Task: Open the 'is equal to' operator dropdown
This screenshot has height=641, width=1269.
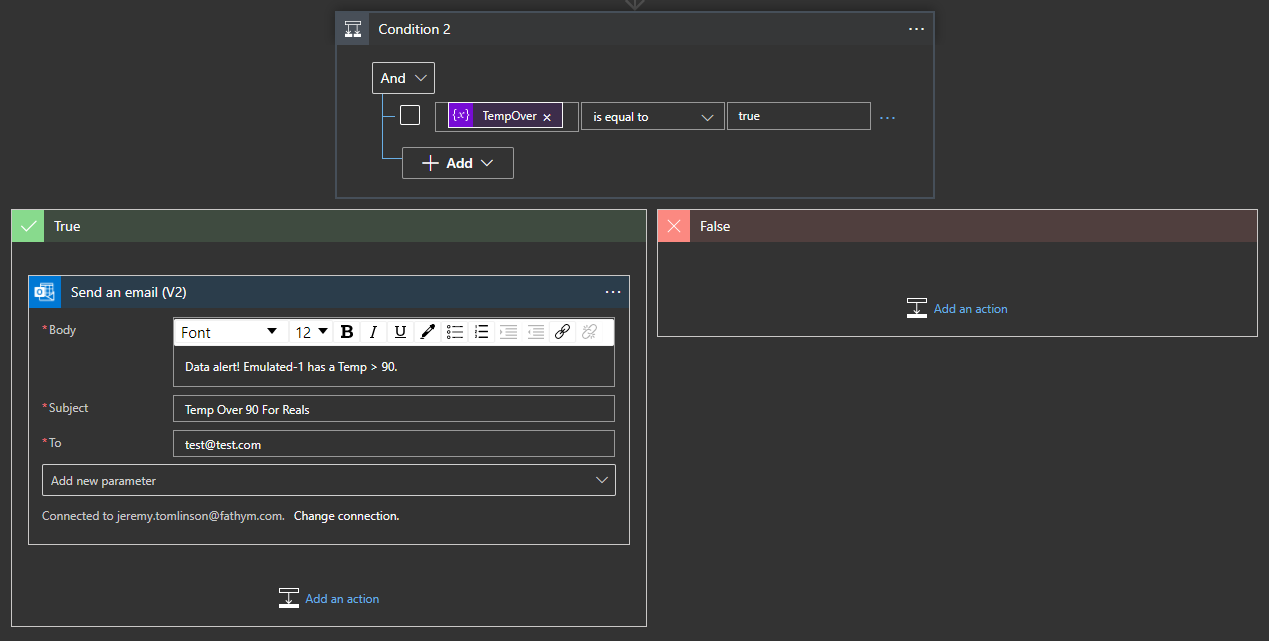Action: tap(653, 116)
